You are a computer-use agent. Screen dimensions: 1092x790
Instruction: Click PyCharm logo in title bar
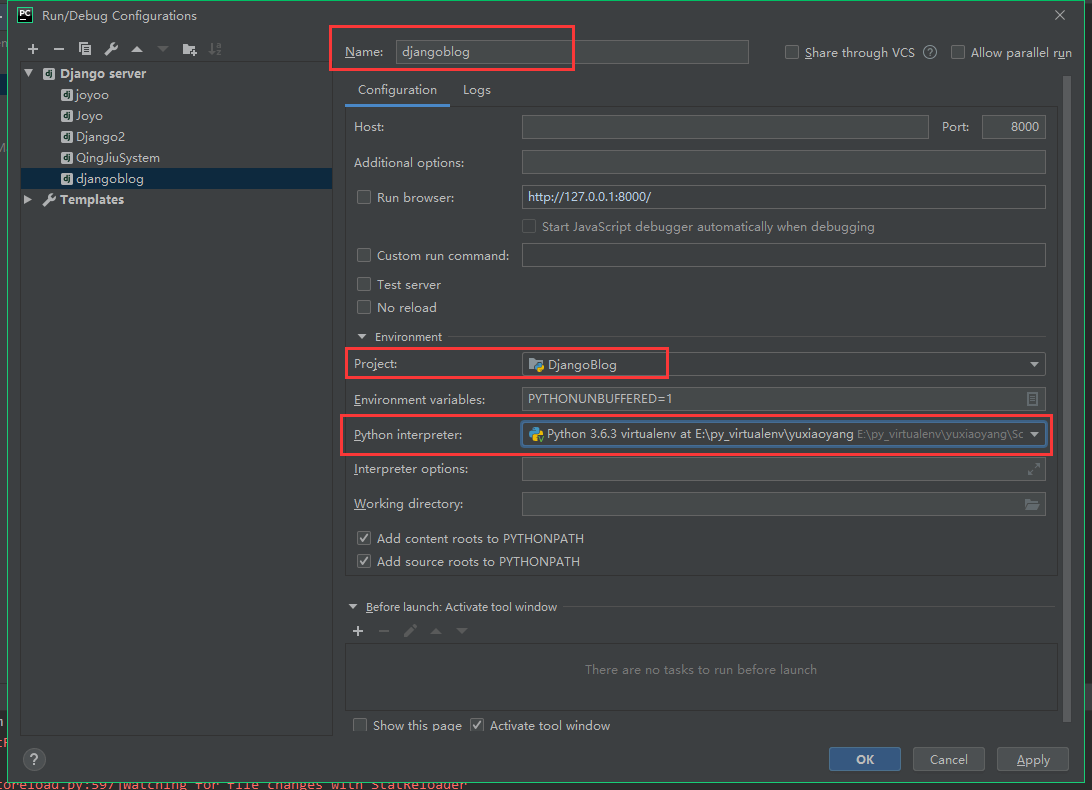[25, 15]
